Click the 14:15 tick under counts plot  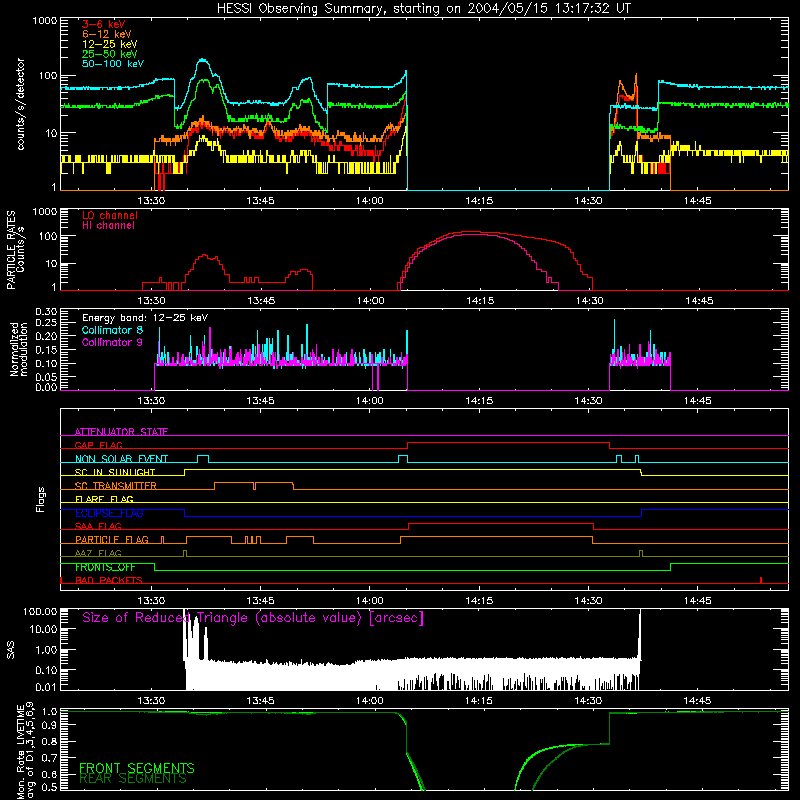click(479, 201)
